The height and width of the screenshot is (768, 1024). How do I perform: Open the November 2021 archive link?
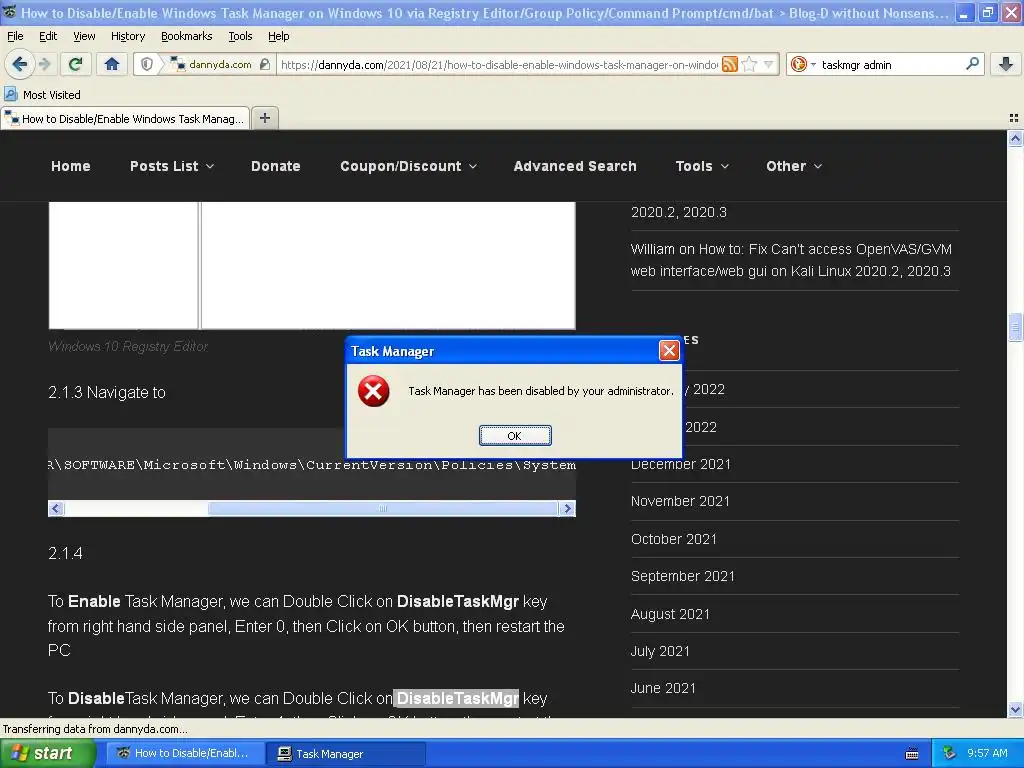coord(680,501)
